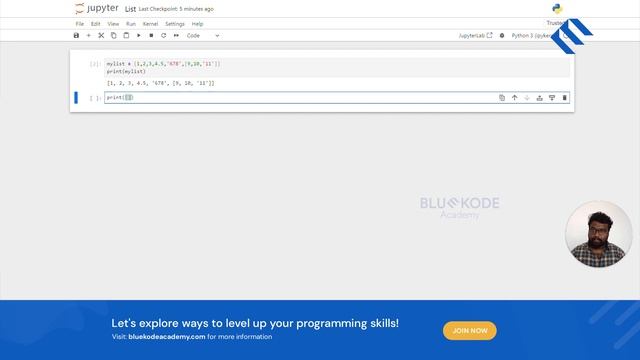Interrupt the kernel with stop icon
640x360 pixels.
click(x=151, y=36)
